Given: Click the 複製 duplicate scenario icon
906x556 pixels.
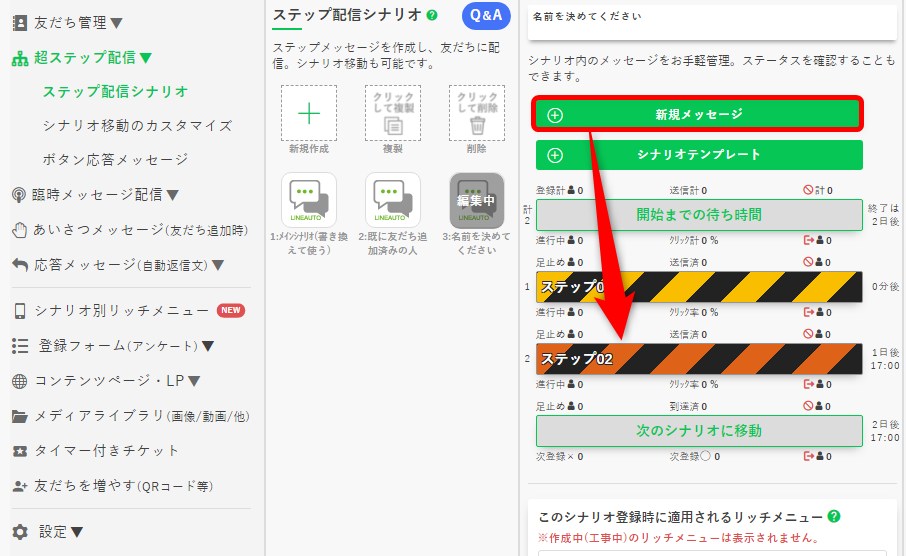Looking at the screenshot, I should (x=393, y=113).
